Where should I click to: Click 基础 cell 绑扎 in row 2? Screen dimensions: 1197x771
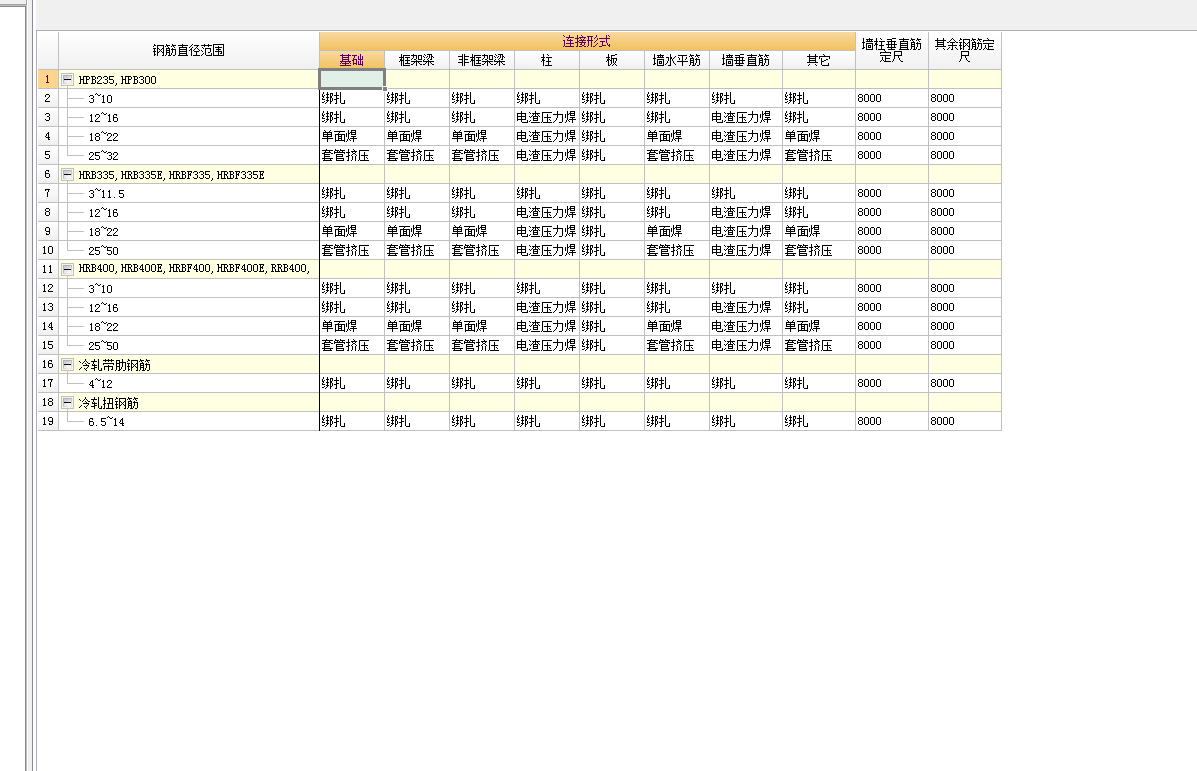click(x=352, y=98)
